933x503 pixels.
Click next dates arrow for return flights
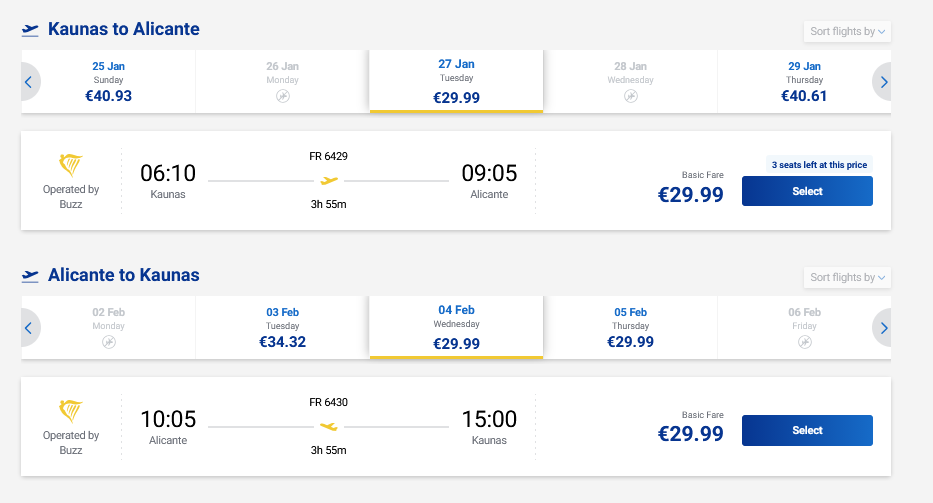(x=883, y=327)
